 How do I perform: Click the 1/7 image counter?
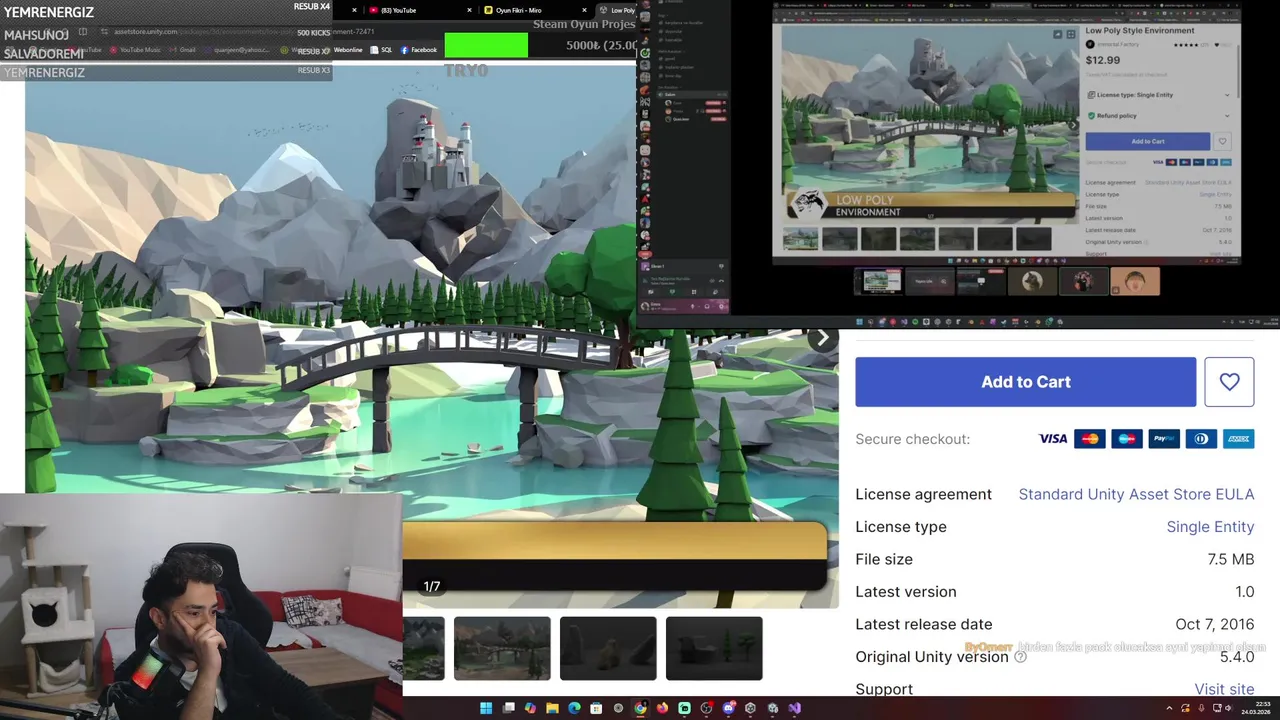click(432, 586)
